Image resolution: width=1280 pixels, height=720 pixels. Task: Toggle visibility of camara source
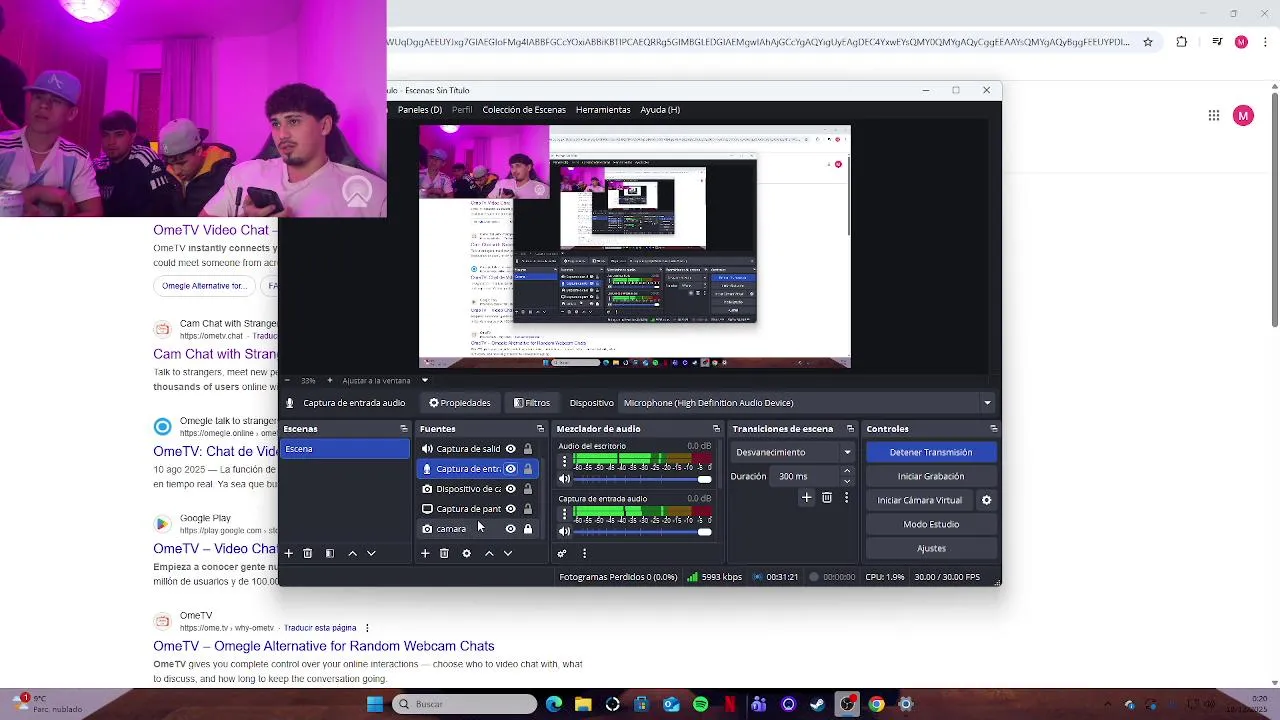(x=511, y=529)
